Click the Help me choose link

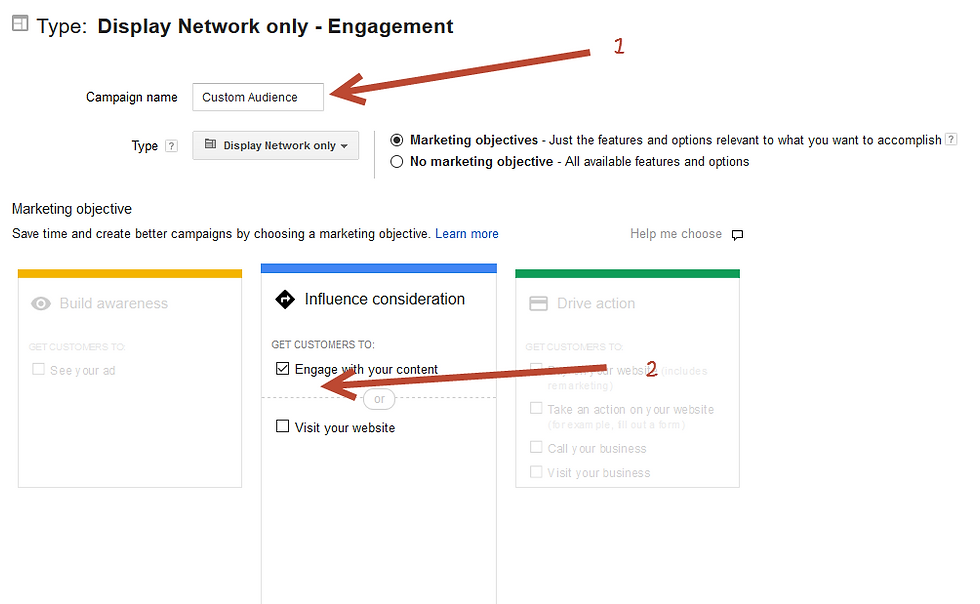(676, 234)
